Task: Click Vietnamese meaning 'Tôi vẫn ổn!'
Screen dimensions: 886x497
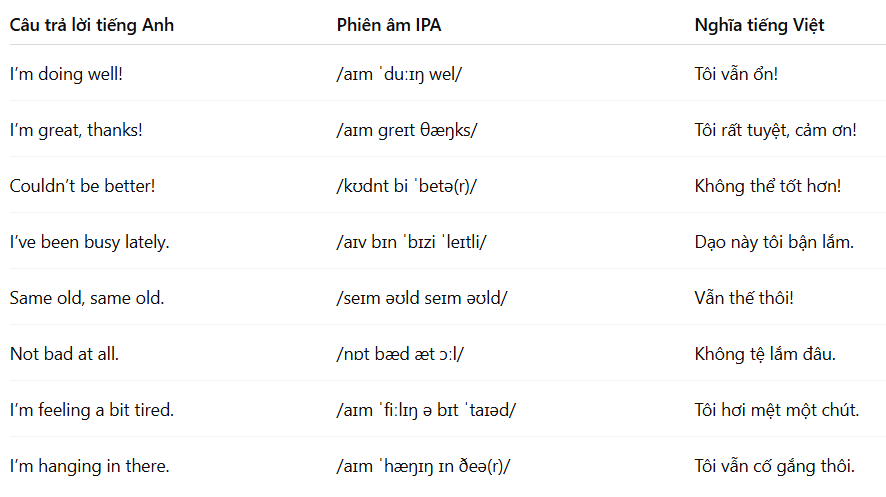Action: click(x=736, y=74)
